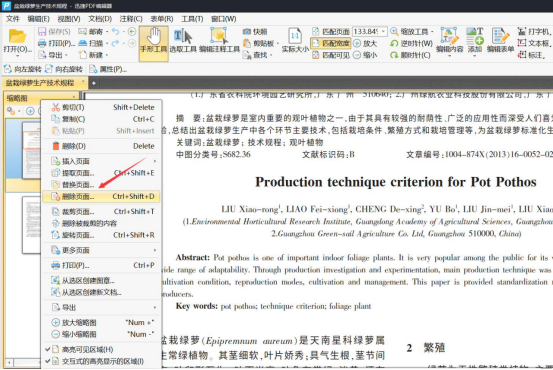Choose 裁剪页面... in the context menu
553x370 pixels.
101,211
